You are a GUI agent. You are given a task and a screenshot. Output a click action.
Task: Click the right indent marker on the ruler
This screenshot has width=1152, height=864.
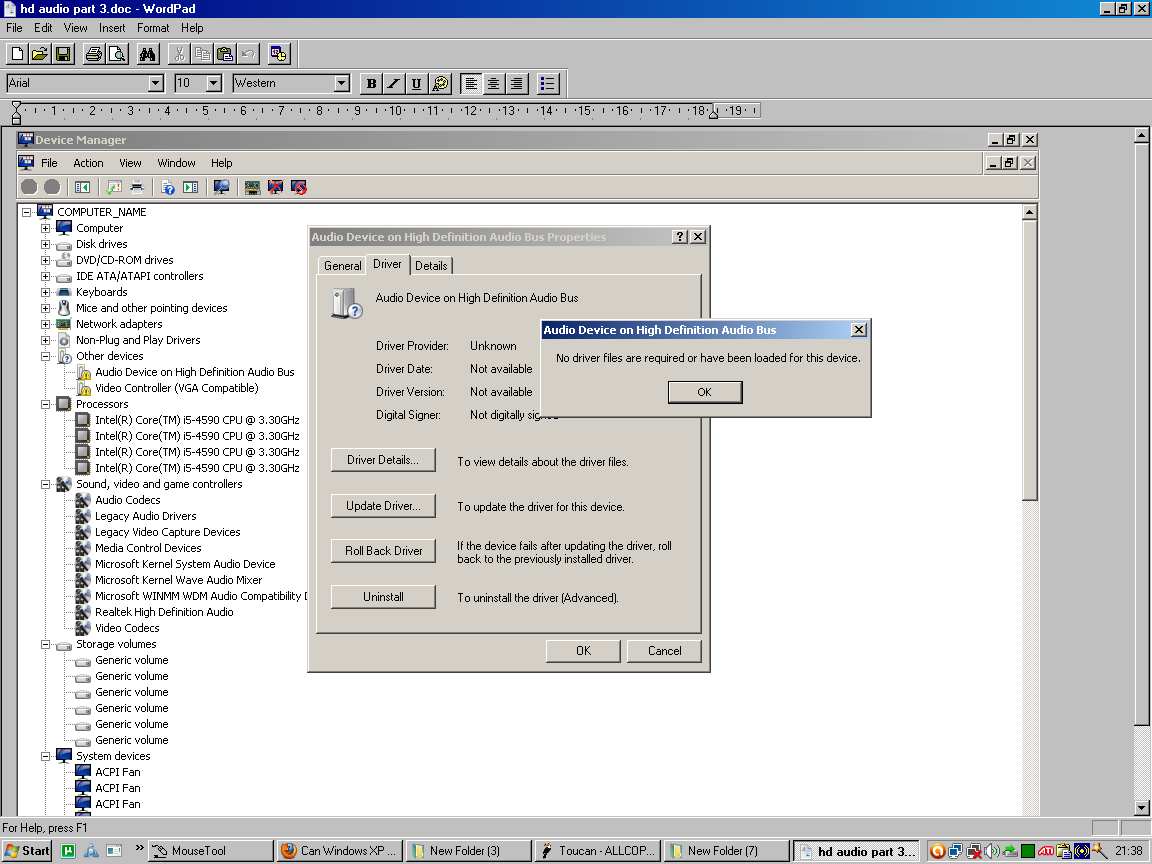(713, 113)
